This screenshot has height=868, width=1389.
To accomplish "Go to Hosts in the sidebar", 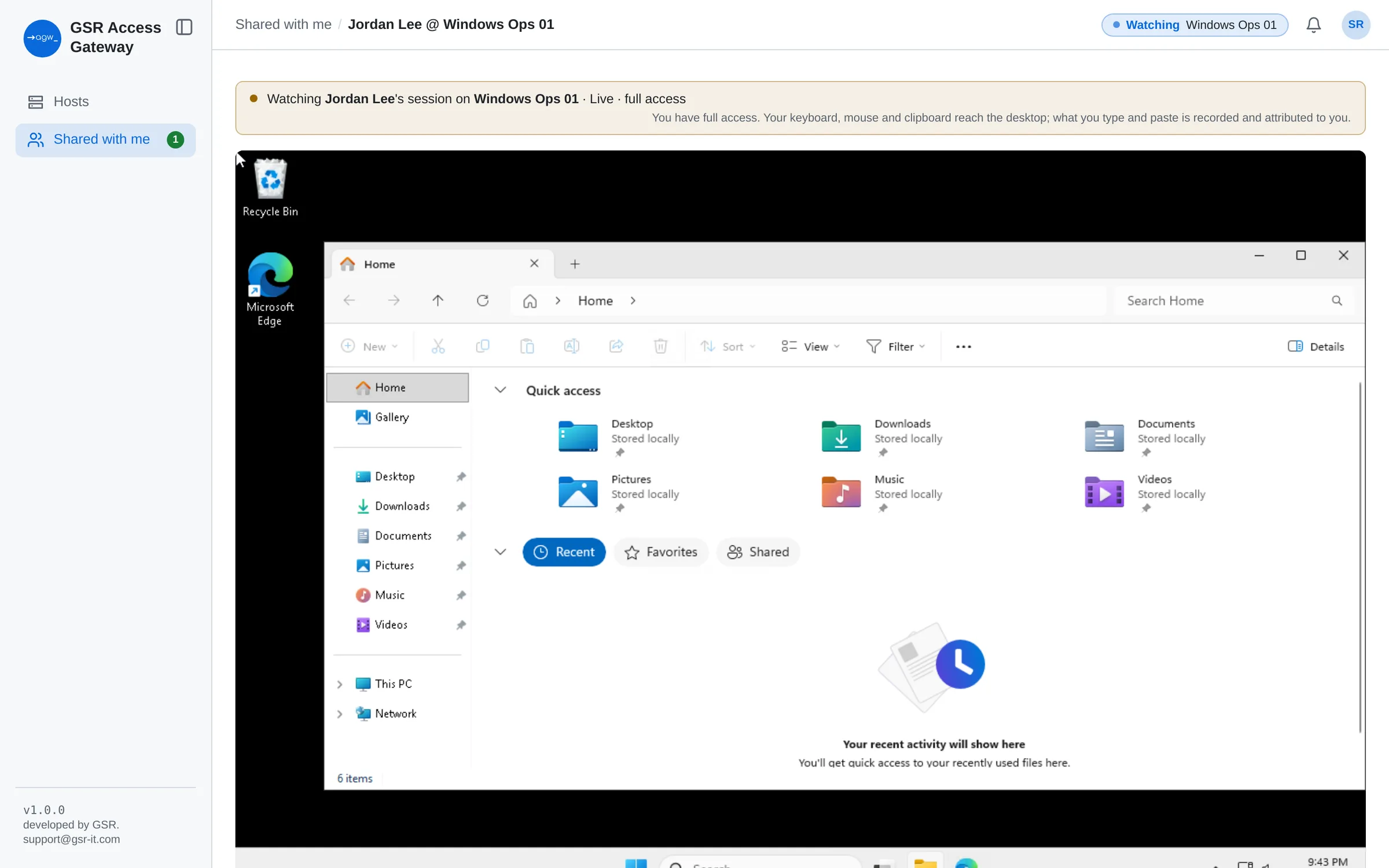I will click(x=105, y=101).
